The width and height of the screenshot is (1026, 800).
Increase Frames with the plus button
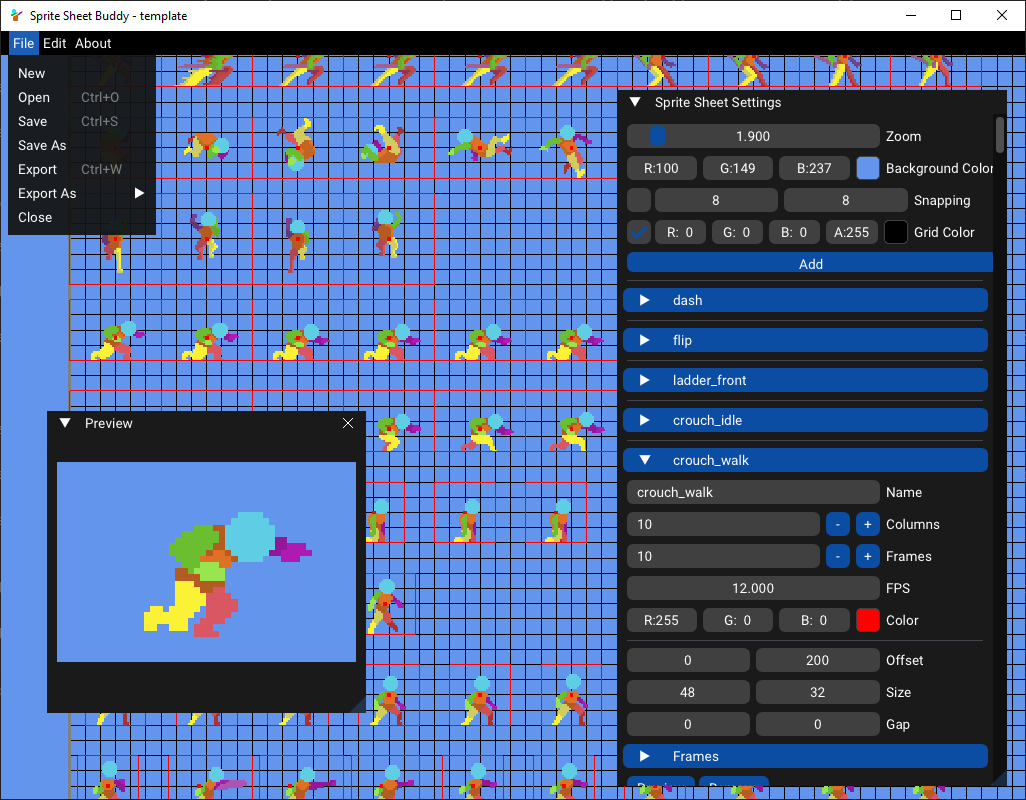(868, 556)
